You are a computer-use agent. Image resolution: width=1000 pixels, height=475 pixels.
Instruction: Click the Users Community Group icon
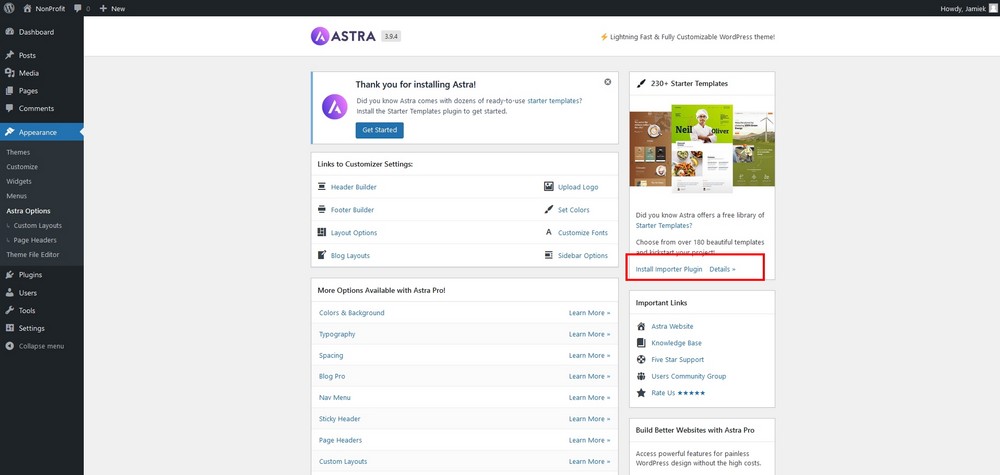coord(641,376)
